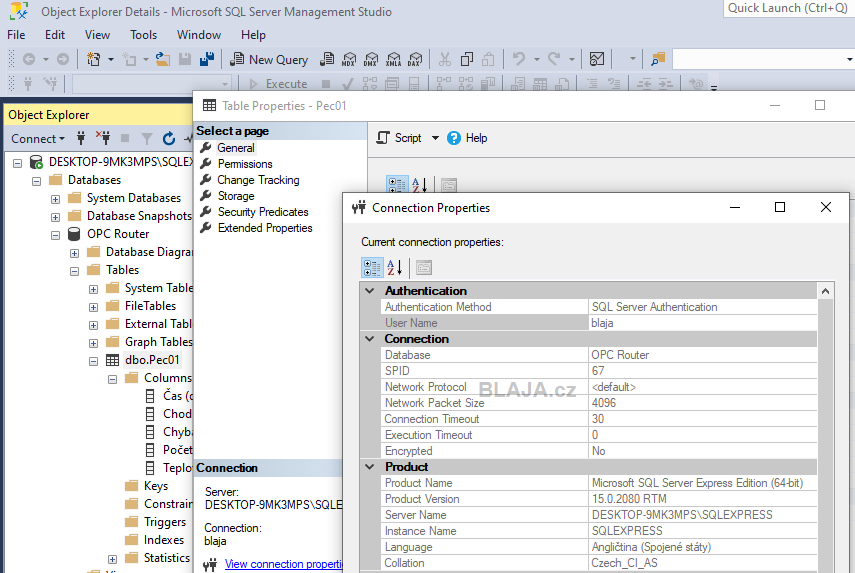
Task: Click the Quick Launch search box
Action: tap(788, 8)
